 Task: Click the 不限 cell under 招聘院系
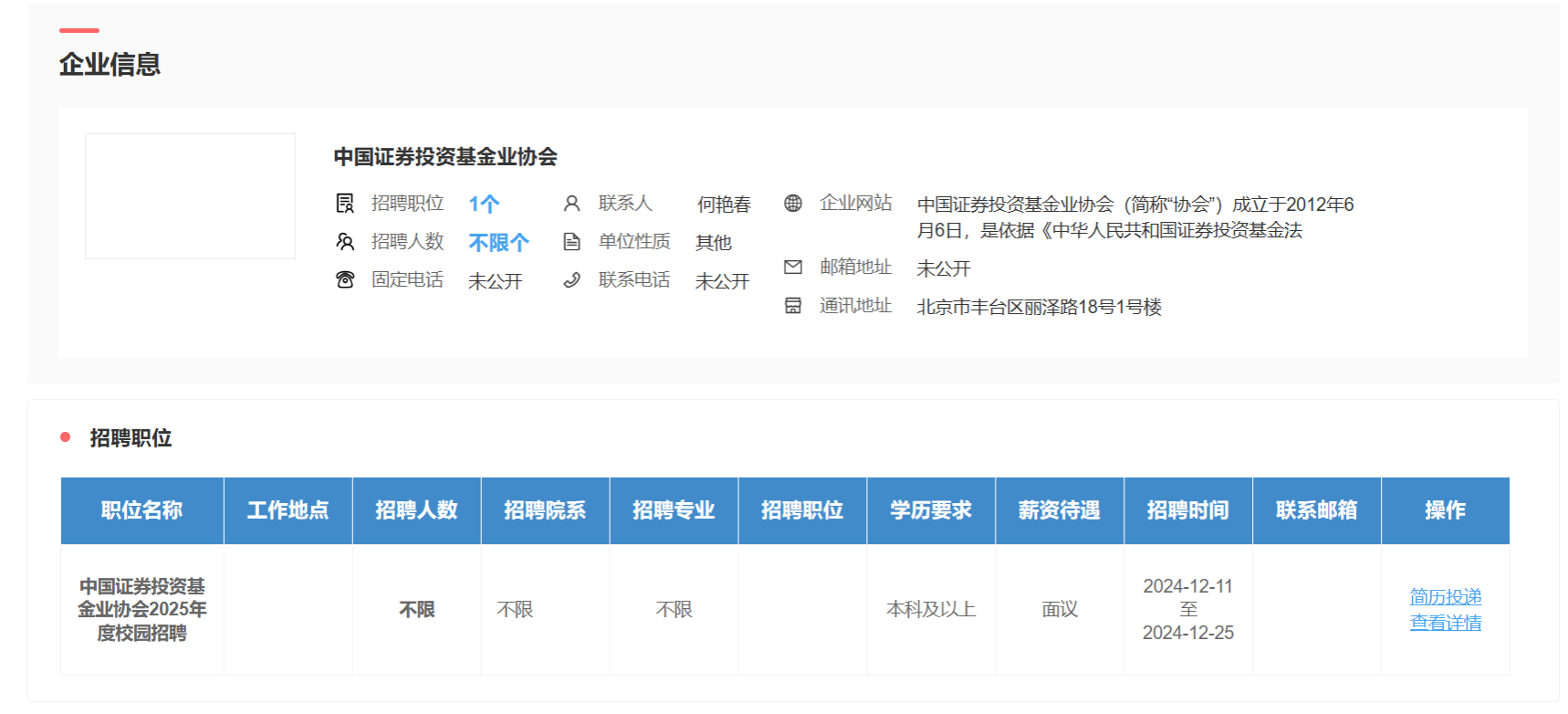tap(515, 609)
